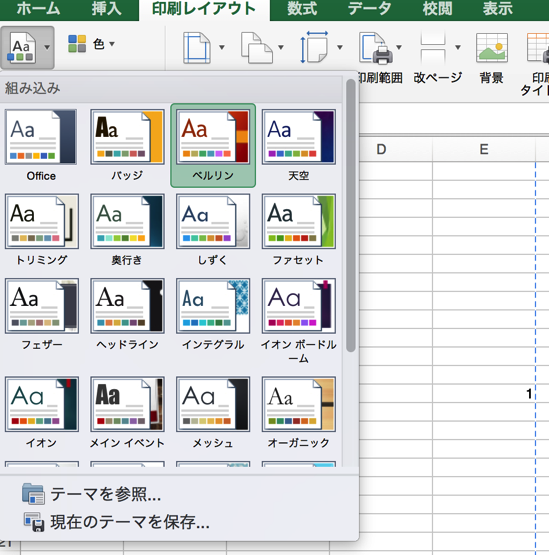Select the イオン theme
549x555 pixels.
(41, 413)
